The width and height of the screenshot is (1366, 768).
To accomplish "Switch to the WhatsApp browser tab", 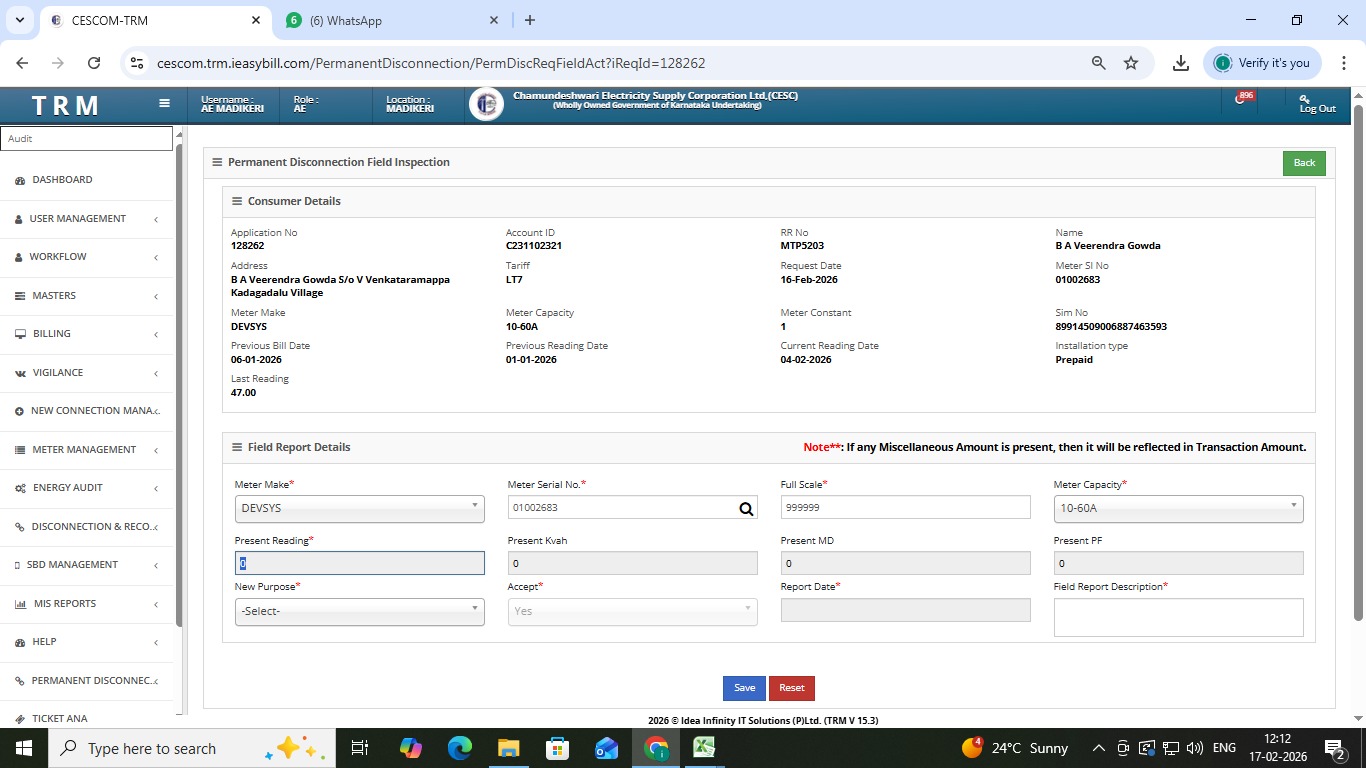I will tap(390, 20).
